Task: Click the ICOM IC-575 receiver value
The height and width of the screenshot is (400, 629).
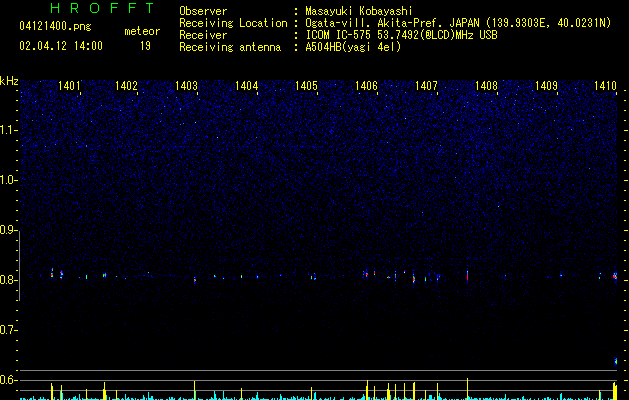Action: pyautogui.click(x=401, y=35)
